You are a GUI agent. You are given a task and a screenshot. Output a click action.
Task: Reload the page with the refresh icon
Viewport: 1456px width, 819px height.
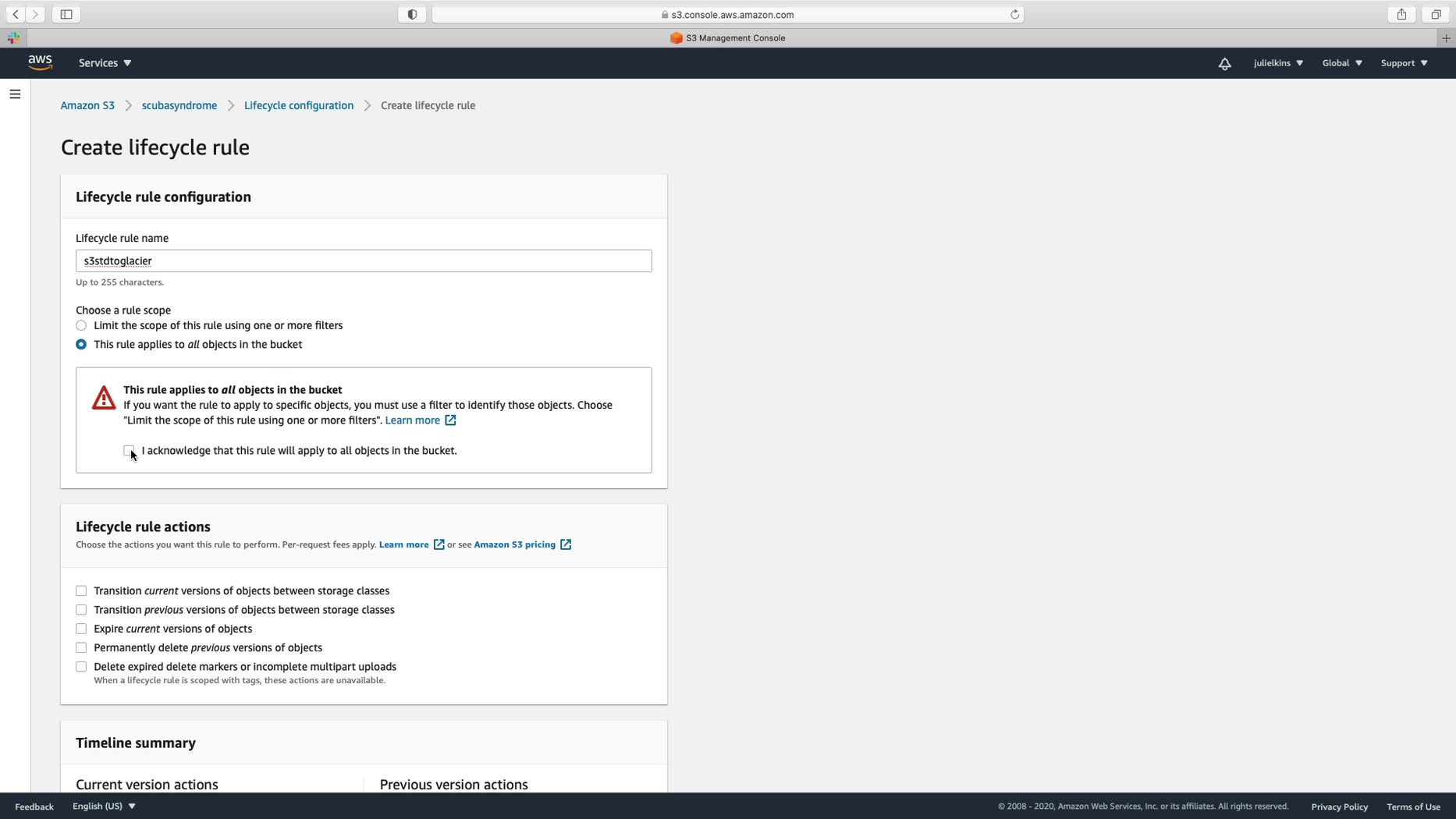coord(1014,14)
